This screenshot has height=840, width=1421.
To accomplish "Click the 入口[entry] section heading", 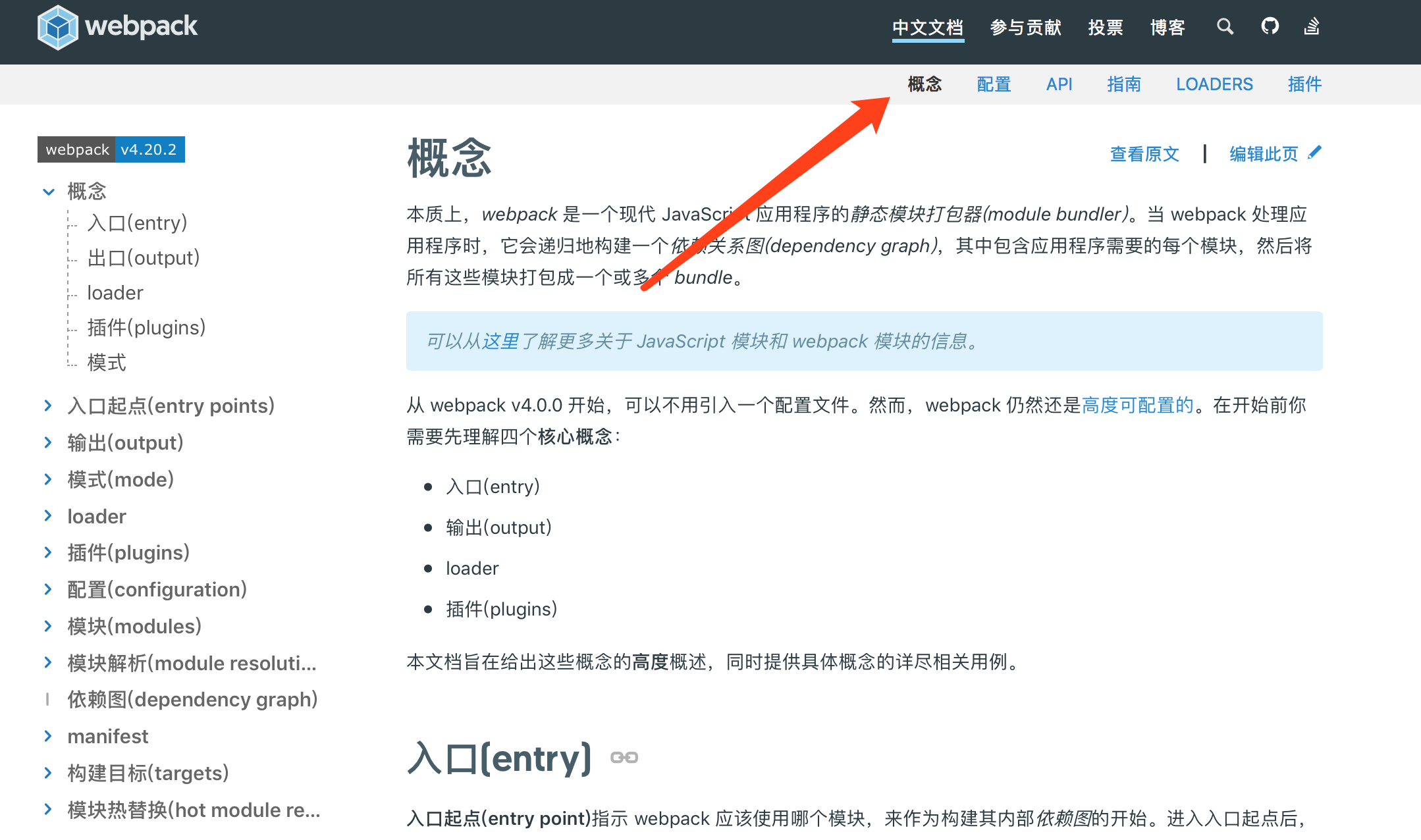I will point(499,758).
